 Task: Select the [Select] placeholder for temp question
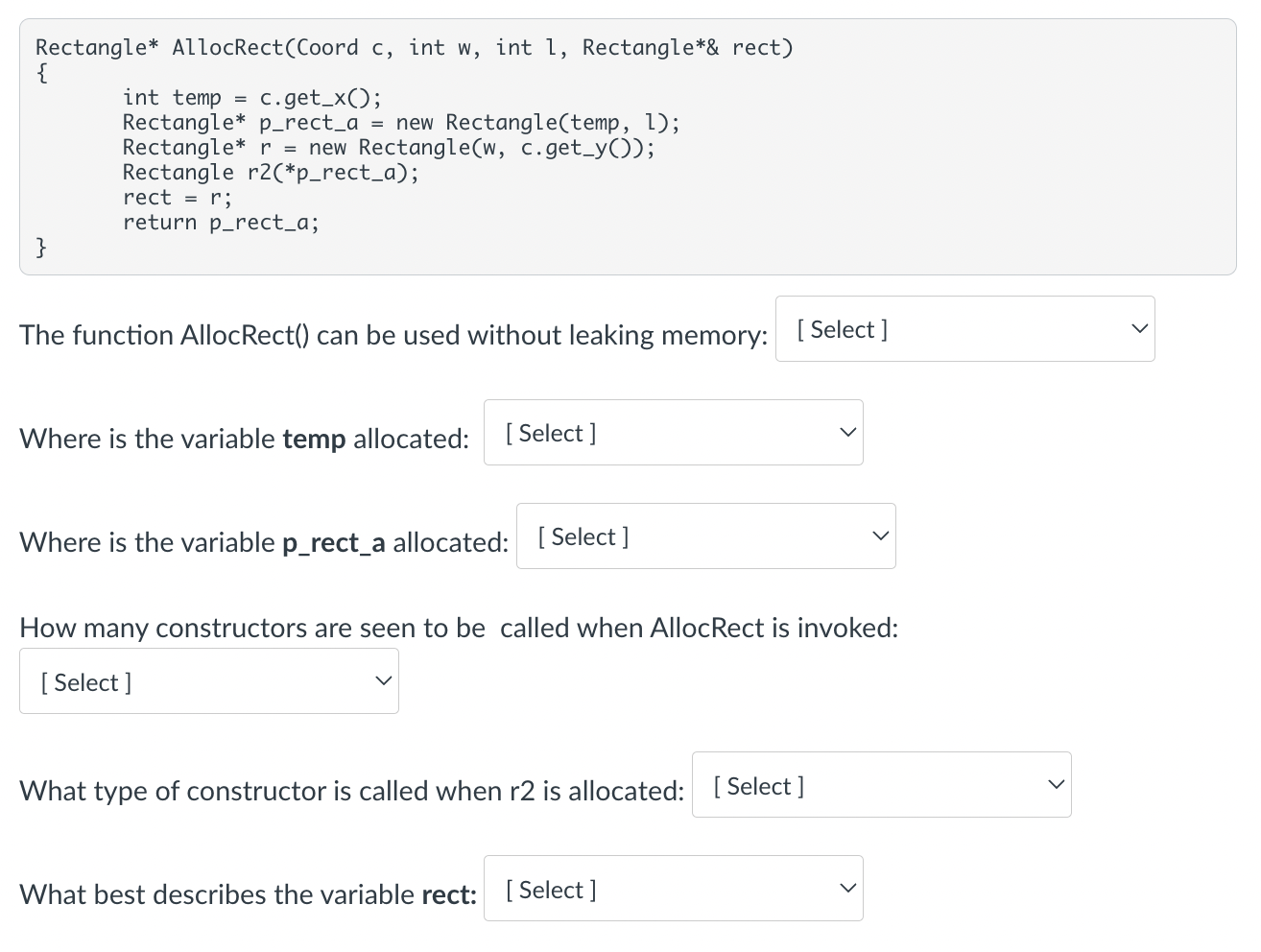(x=550, y=432)
